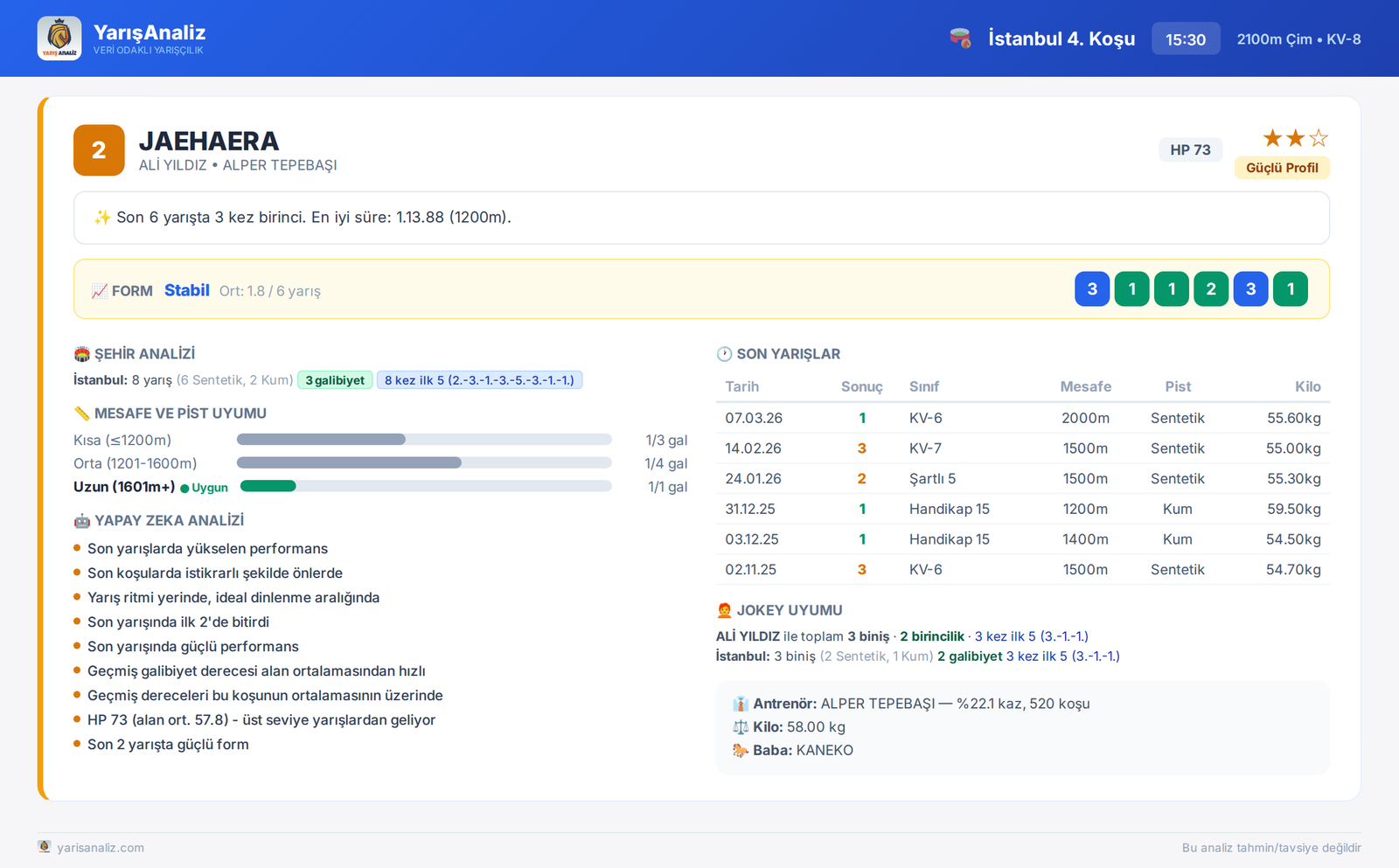This screenshot has width=1399, height=868.
Task: Click the small footer logo near yarisanaliz.com
Action: coord(45,846)
